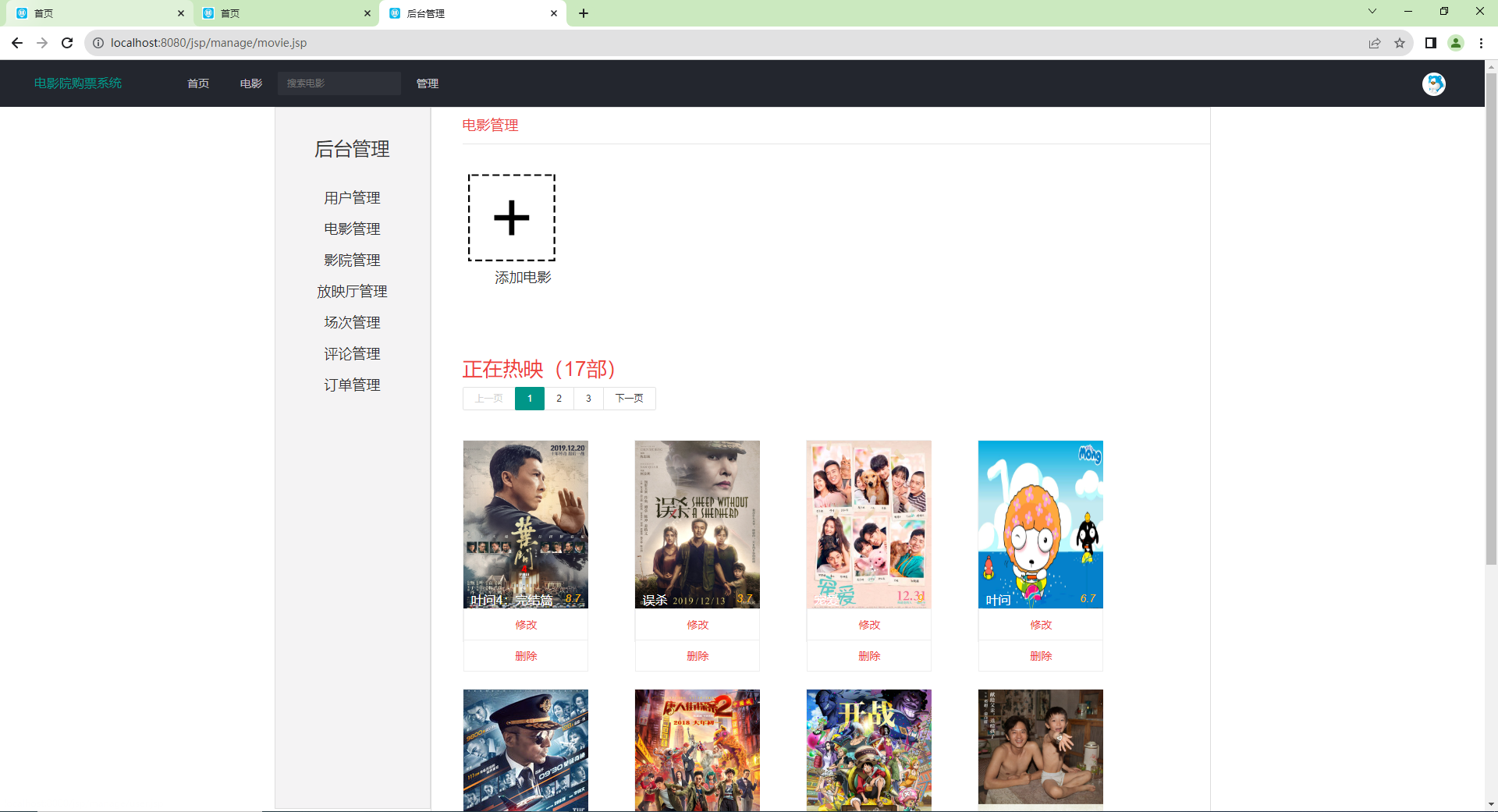1498x812 pixels.
Task: Click the user avatar in the navbar
Action: coord(1434,83)
